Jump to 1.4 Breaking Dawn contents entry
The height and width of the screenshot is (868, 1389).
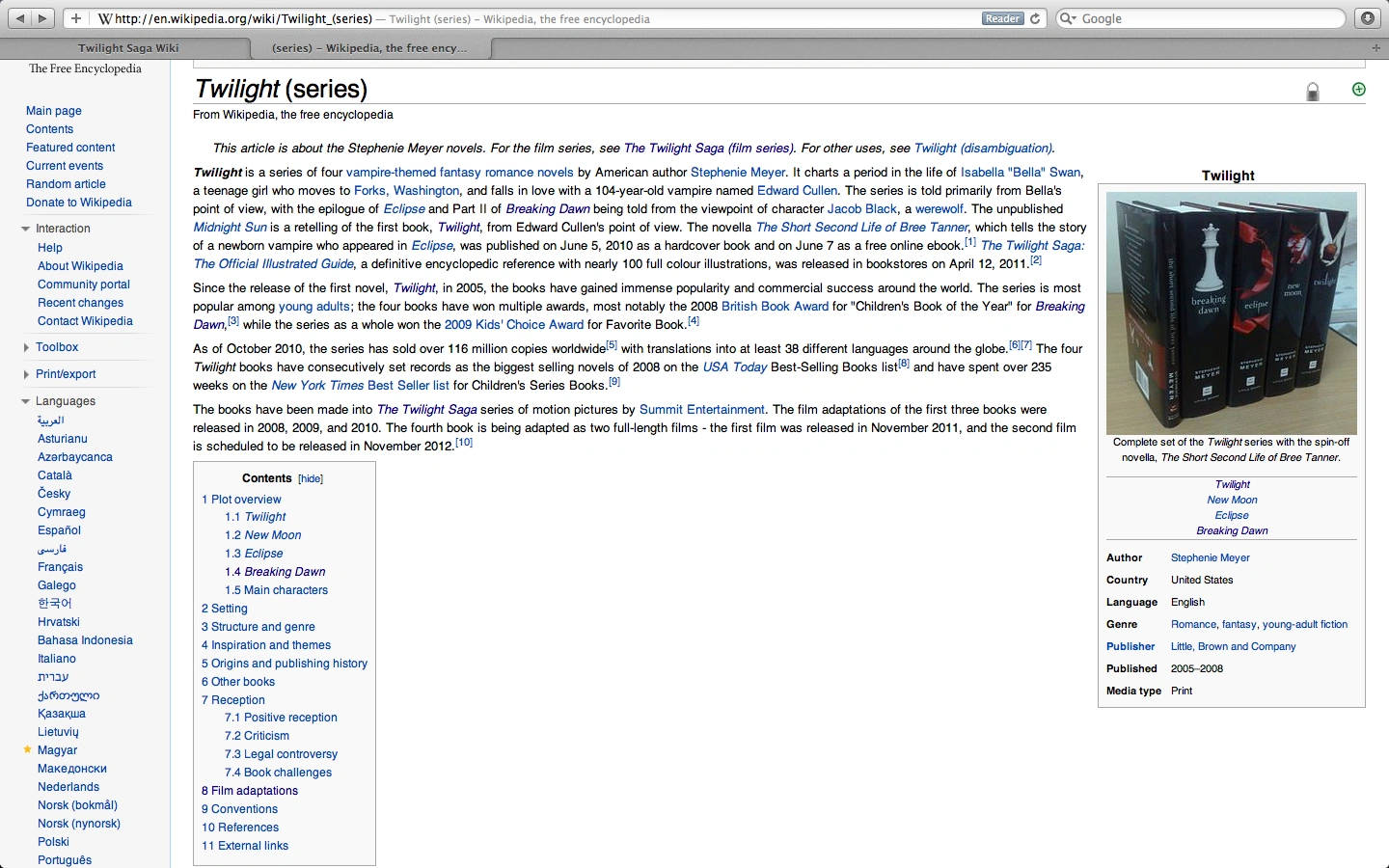pos(275,572)
